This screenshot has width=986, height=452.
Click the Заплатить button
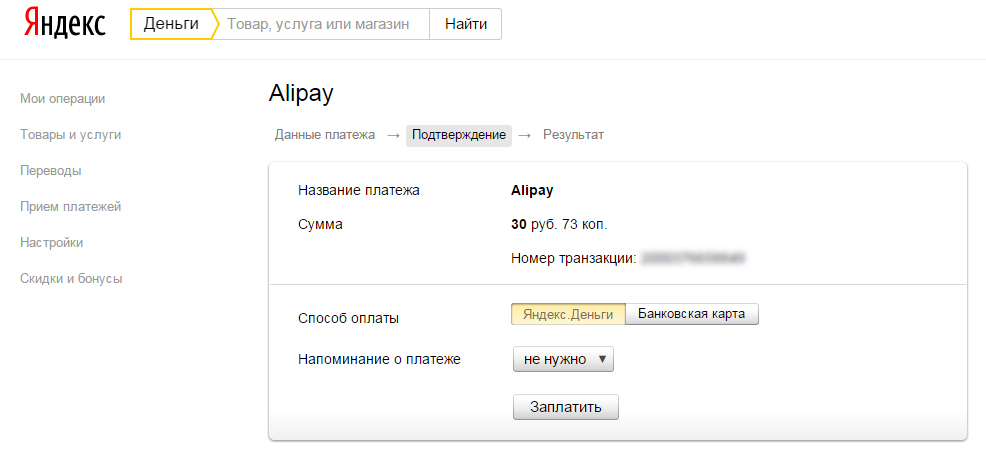pos(566,407)
